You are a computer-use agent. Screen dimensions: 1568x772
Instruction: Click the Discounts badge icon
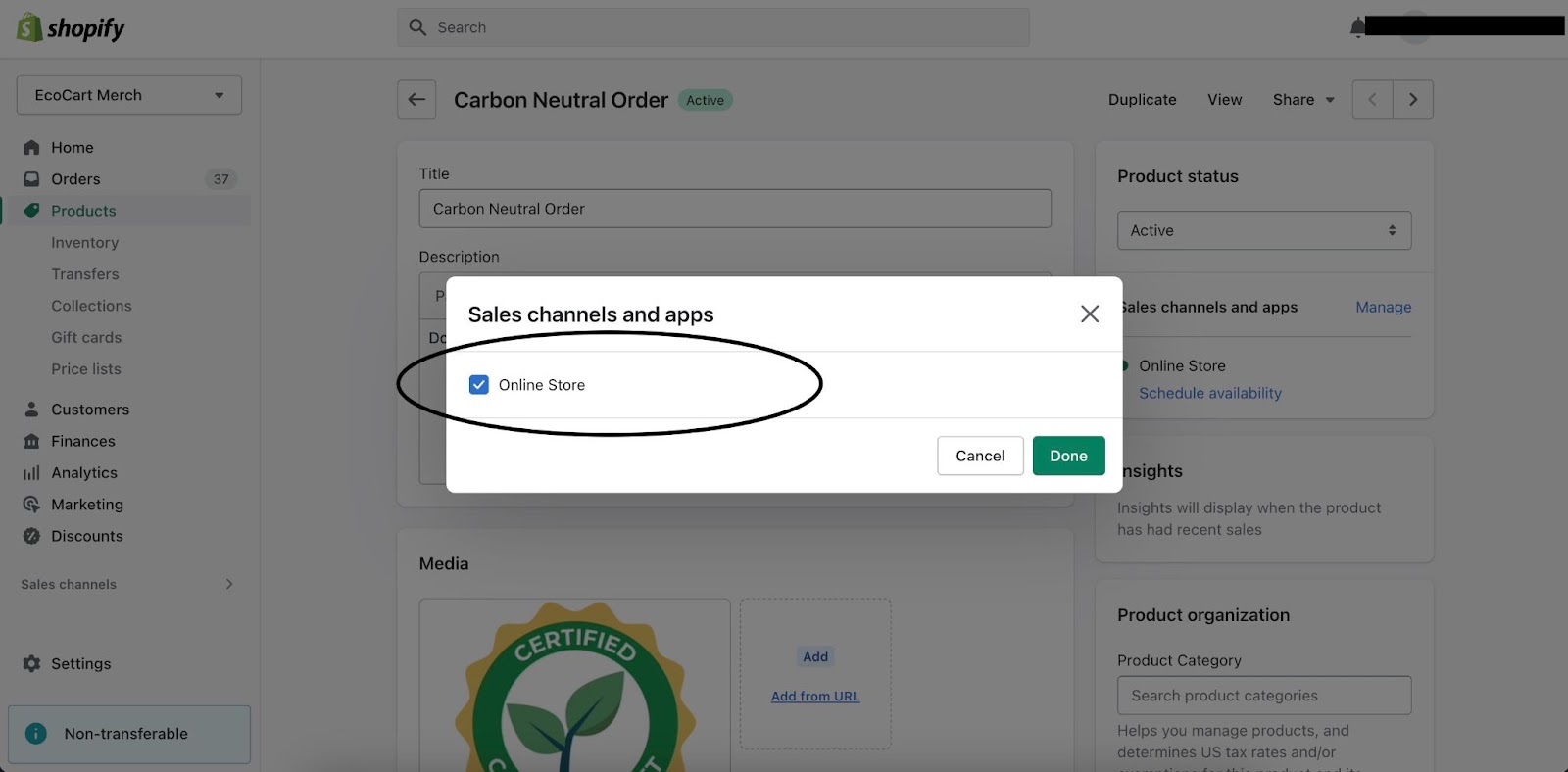pos(31,536)
